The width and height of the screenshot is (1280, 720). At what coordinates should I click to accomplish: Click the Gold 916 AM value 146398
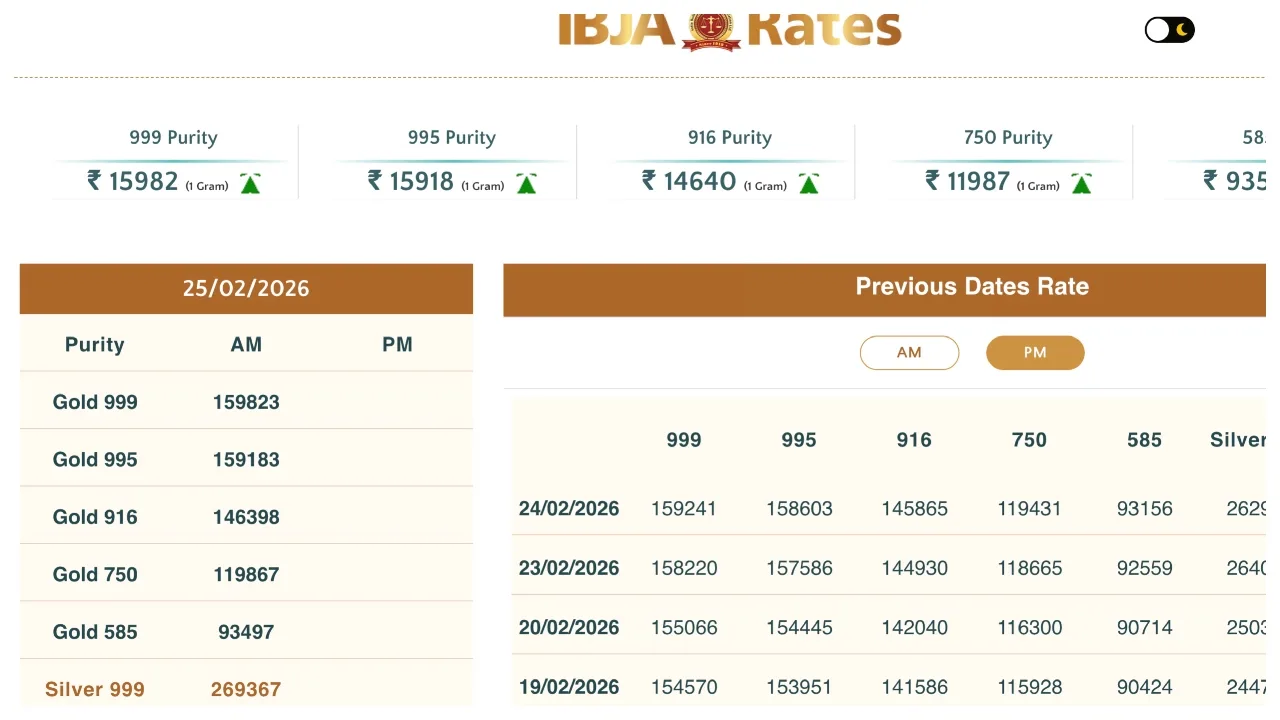246,517
